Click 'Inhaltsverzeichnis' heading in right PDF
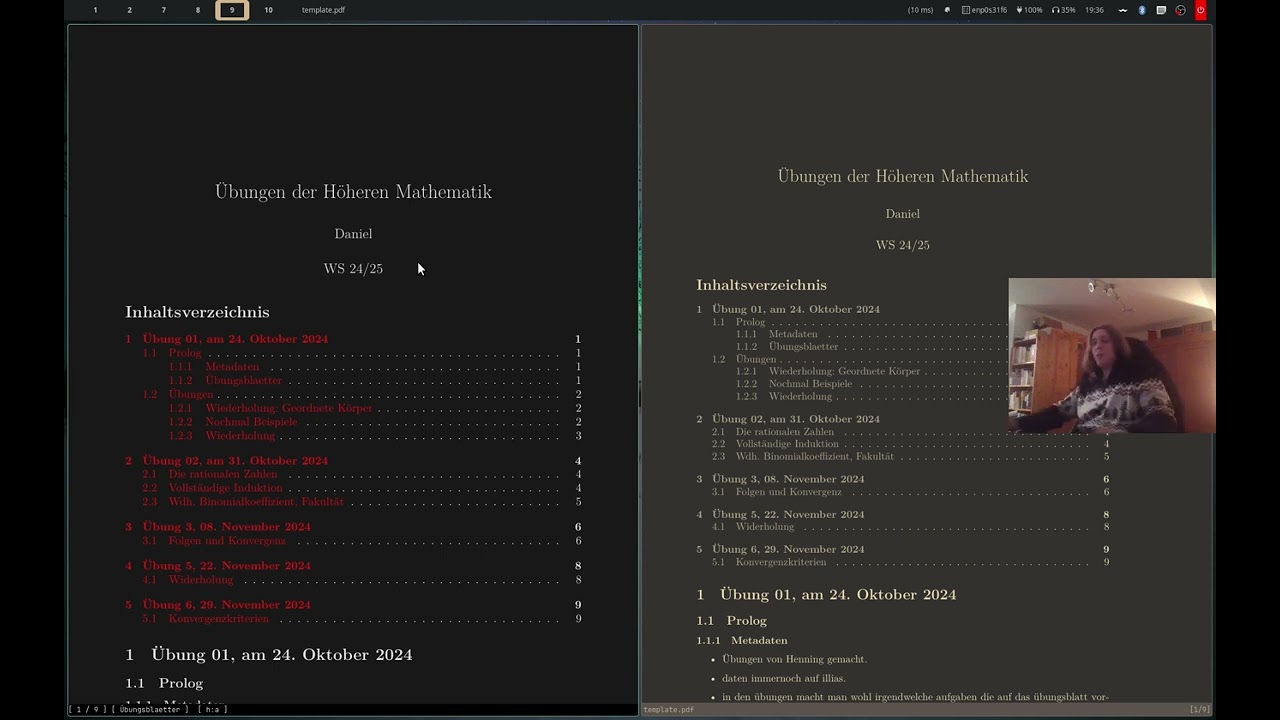 point(761,285)
